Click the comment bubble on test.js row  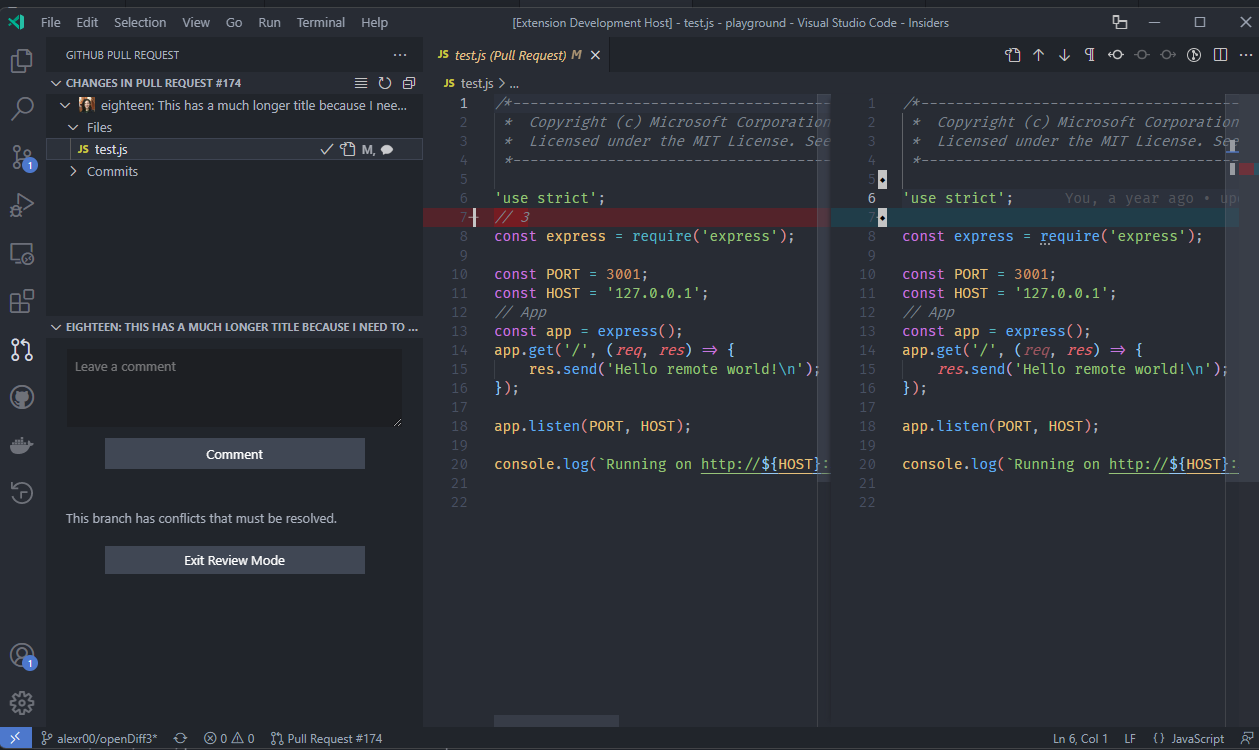tap(387, 150)
